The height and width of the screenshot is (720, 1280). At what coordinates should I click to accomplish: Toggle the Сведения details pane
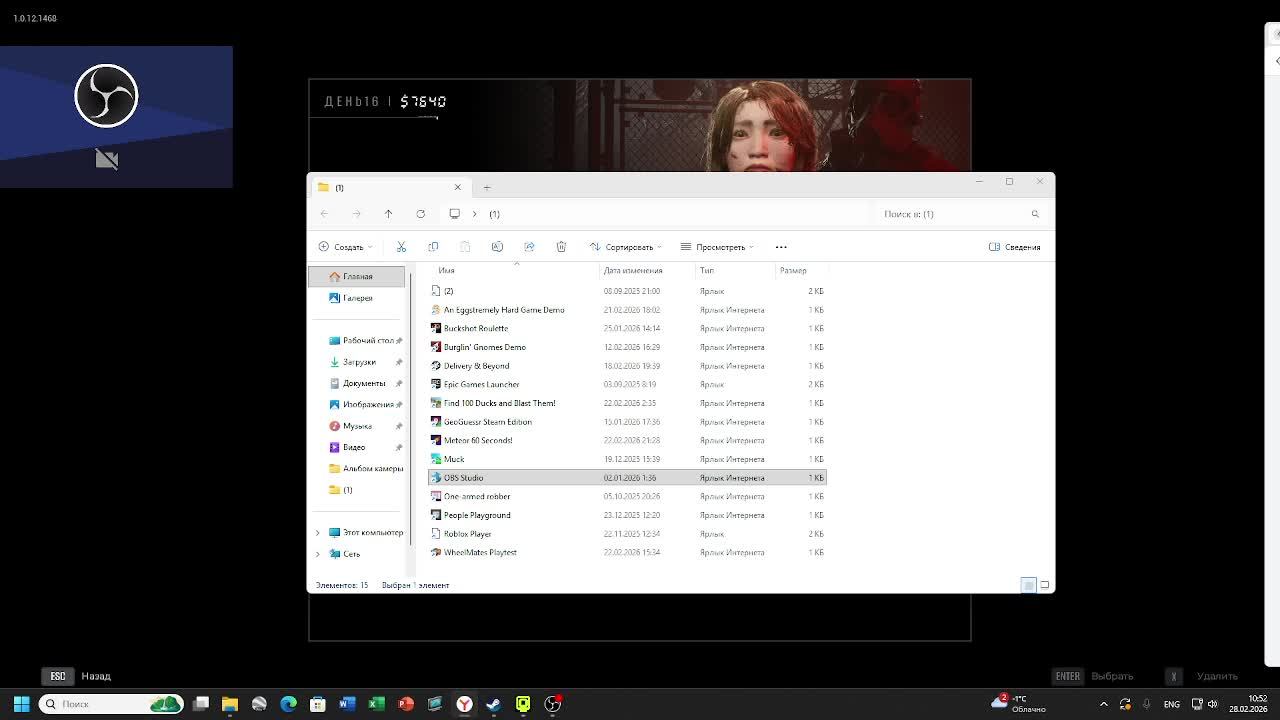[x=1014, y=247]
